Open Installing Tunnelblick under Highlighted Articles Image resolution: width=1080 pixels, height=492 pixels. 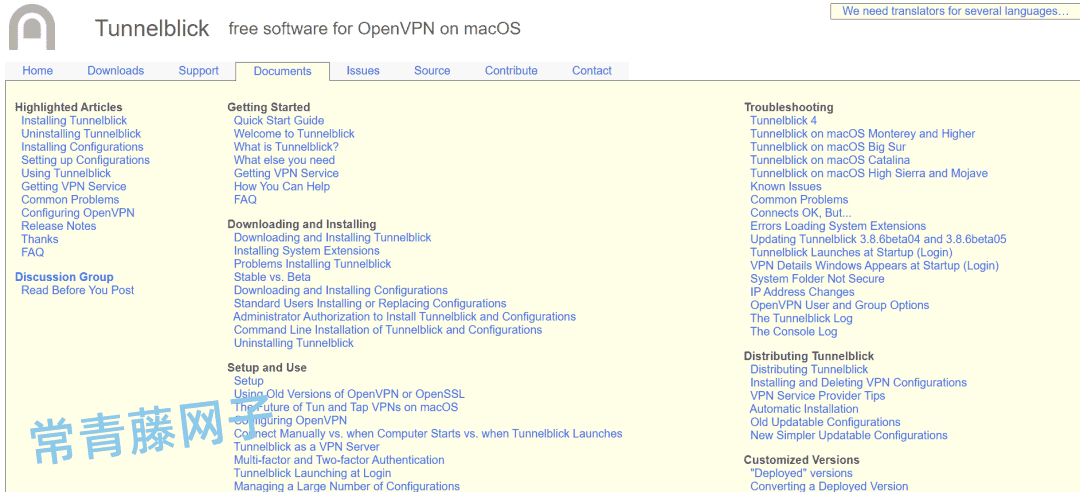(74, 121)
